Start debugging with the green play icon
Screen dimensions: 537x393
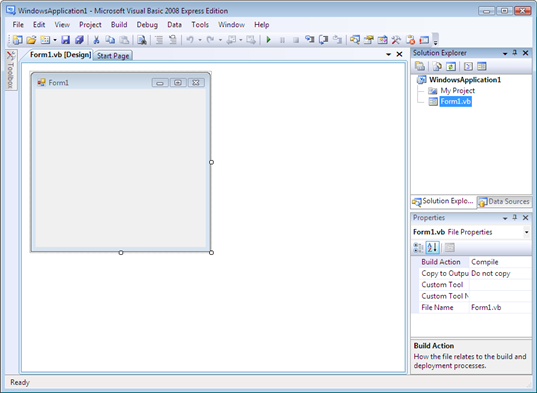coord(268,40)
